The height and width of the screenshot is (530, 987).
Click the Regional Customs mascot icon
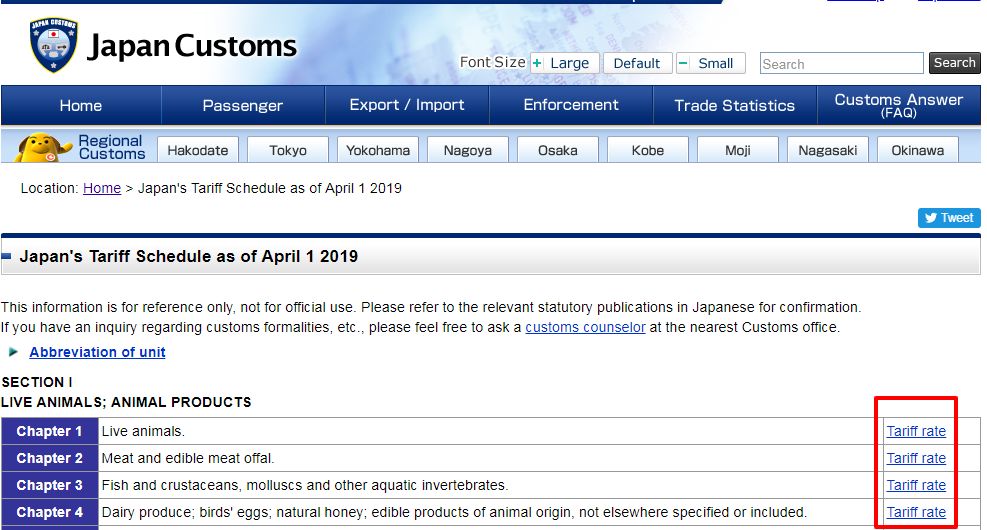pos(43,148)
